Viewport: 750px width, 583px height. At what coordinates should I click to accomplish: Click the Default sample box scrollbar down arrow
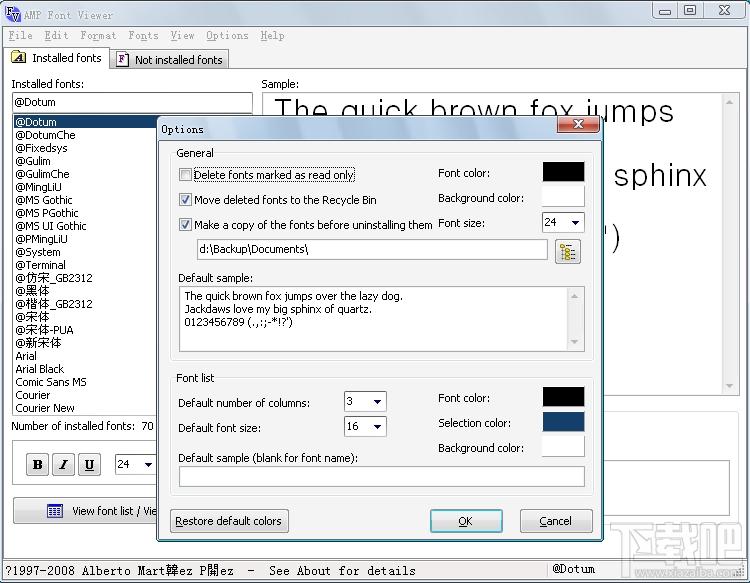574,342
